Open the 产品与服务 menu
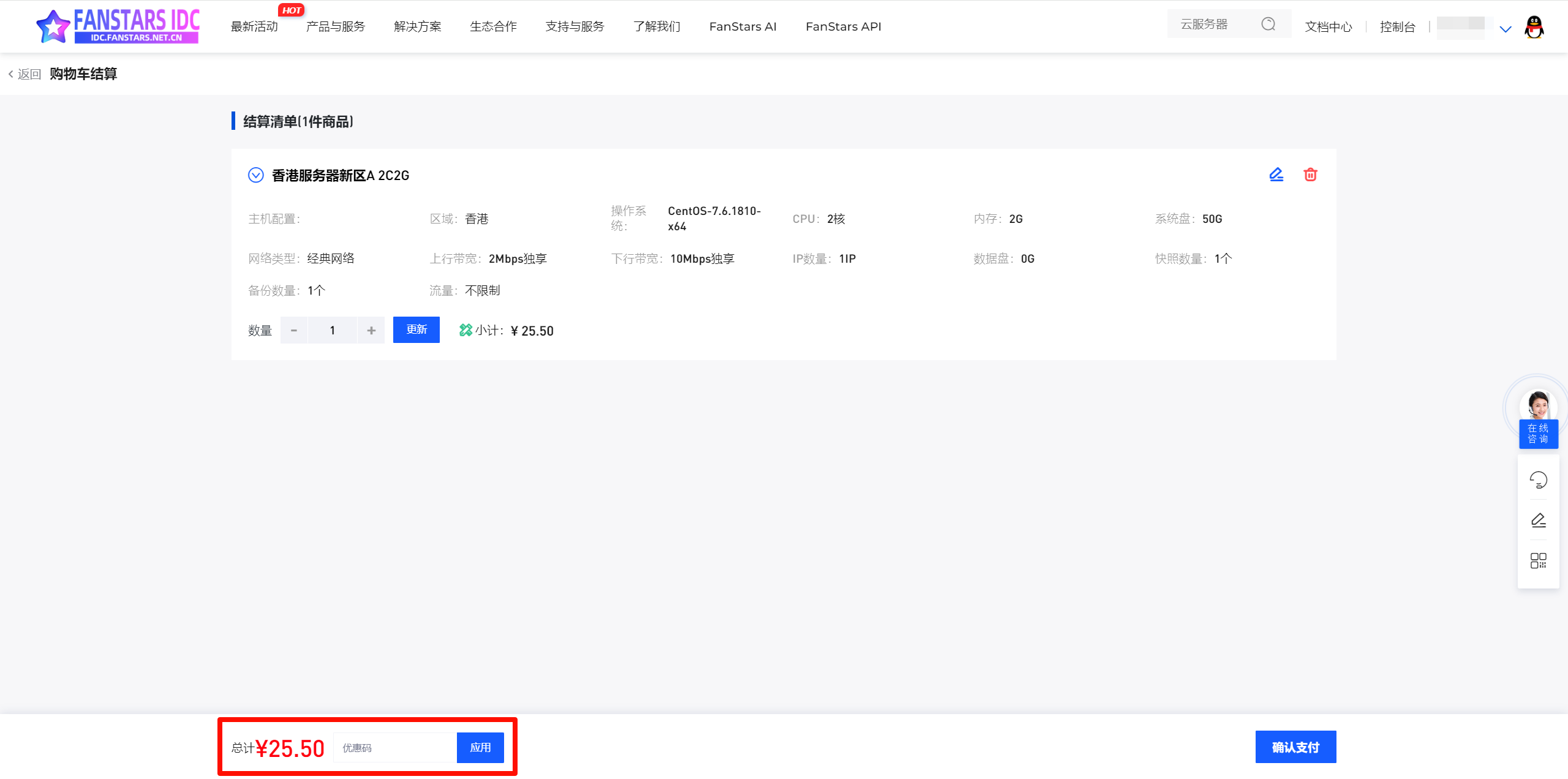Image resolution: width=1568 pixels, height=779 pixels. pyautogui.click(x=335, y=26)
